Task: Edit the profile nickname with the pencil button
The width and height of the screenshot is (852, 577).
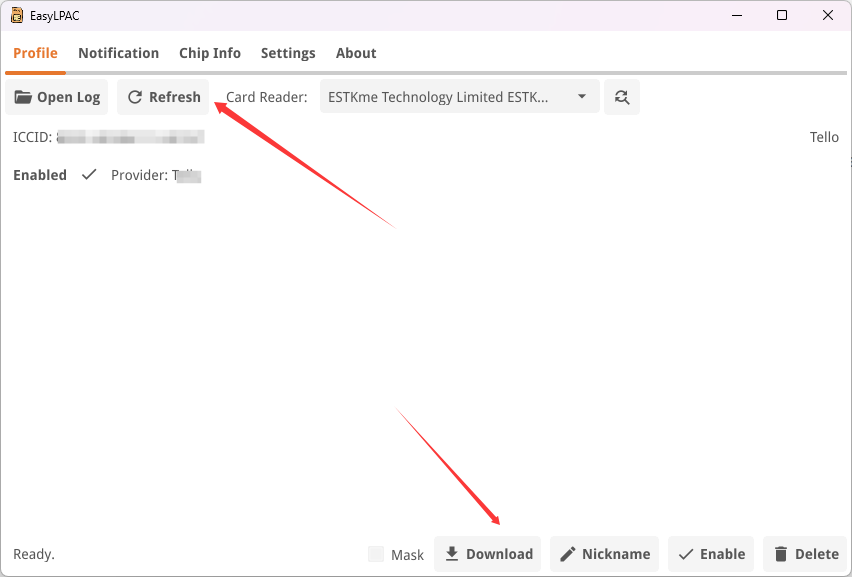Action: (604, 554)
